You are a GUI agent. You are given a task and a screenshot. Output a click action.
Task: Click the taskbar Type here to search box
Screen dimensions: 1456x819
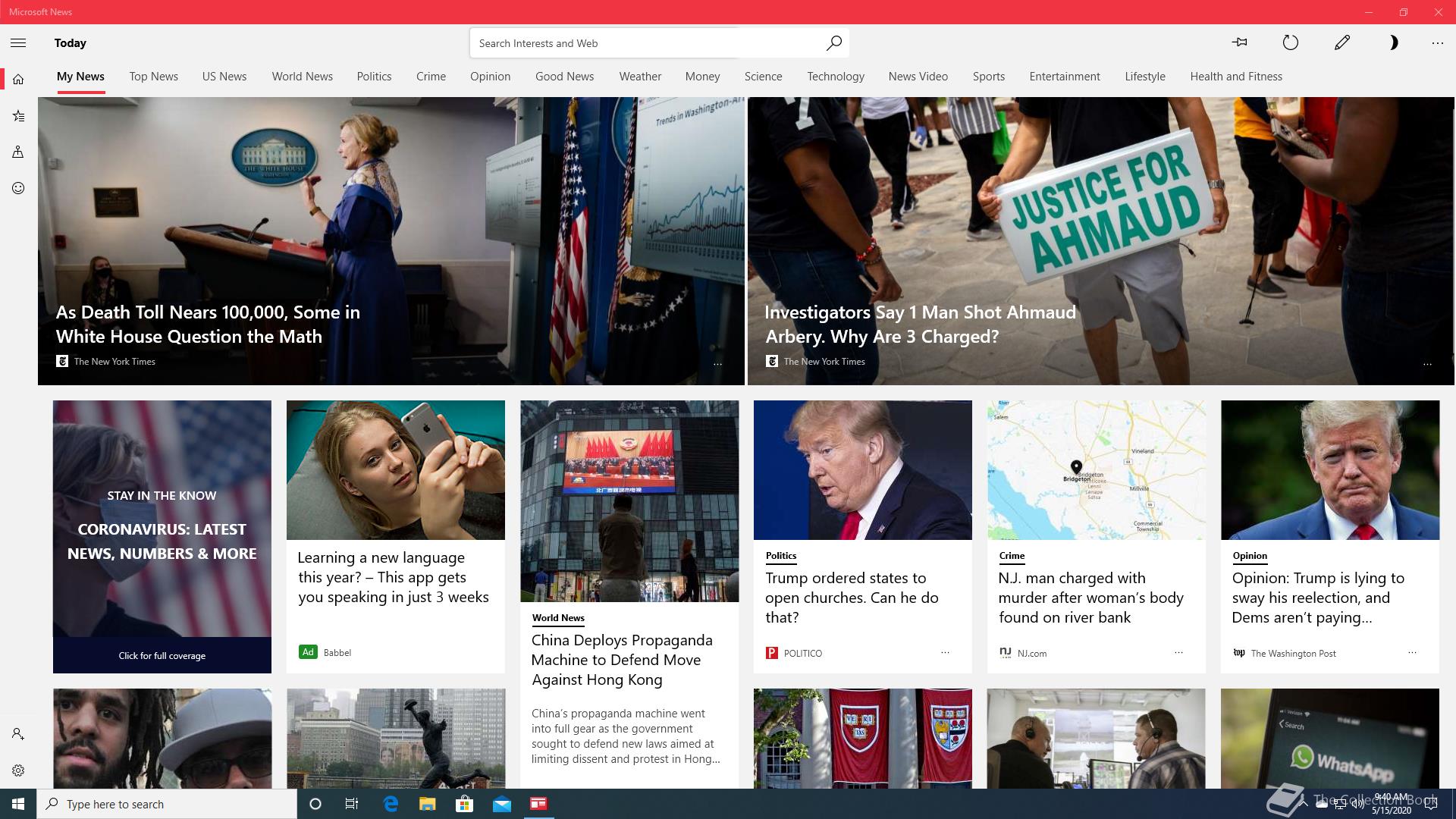pyautogui.click(x=167, y=804)
